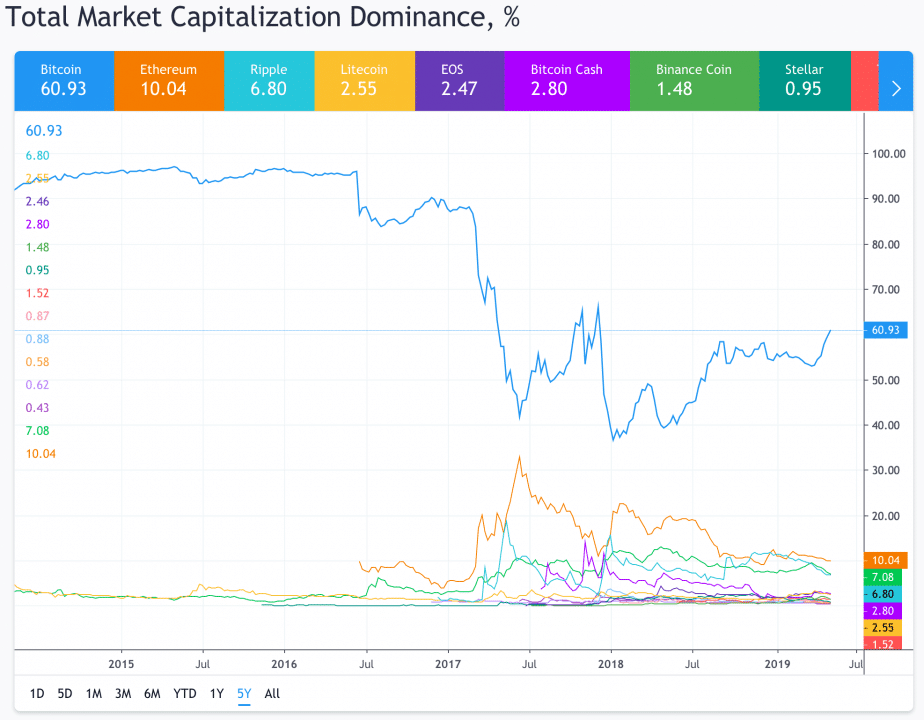Click the lavender 0.62 legend value
This screenshot has height=720, width=924.
[37, 385]
